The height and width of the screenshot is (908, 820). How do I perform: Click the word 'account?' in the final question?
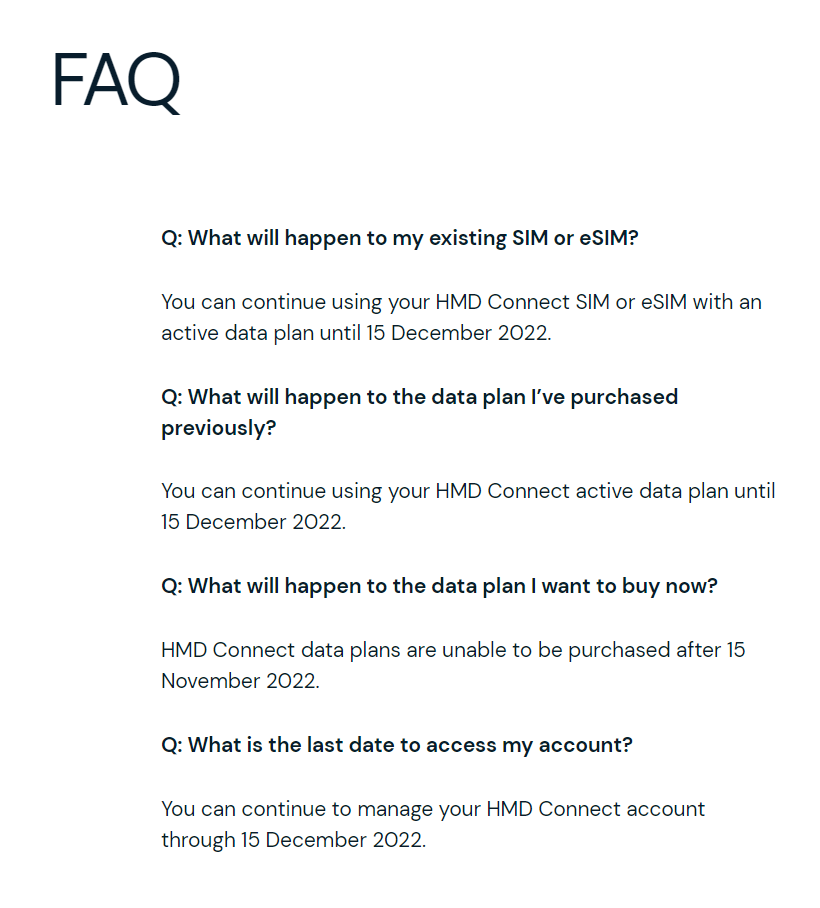pyautogui.click(x=585, y=745)
